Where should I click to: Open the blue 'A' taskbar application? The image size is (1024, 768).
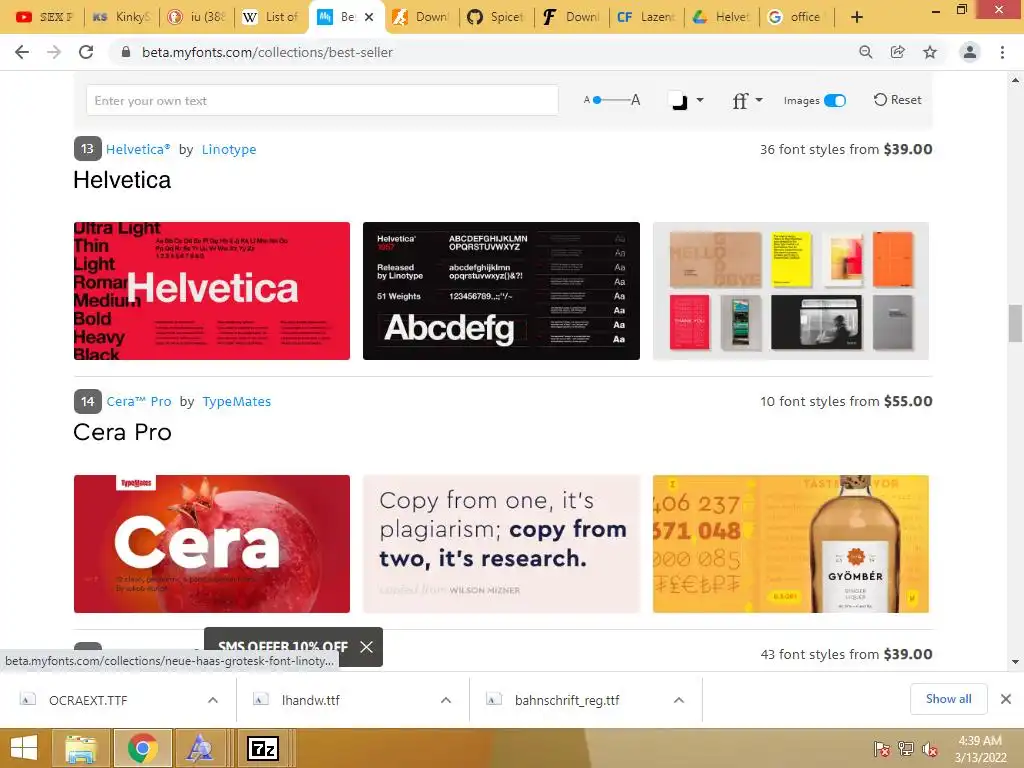[200, 748]
